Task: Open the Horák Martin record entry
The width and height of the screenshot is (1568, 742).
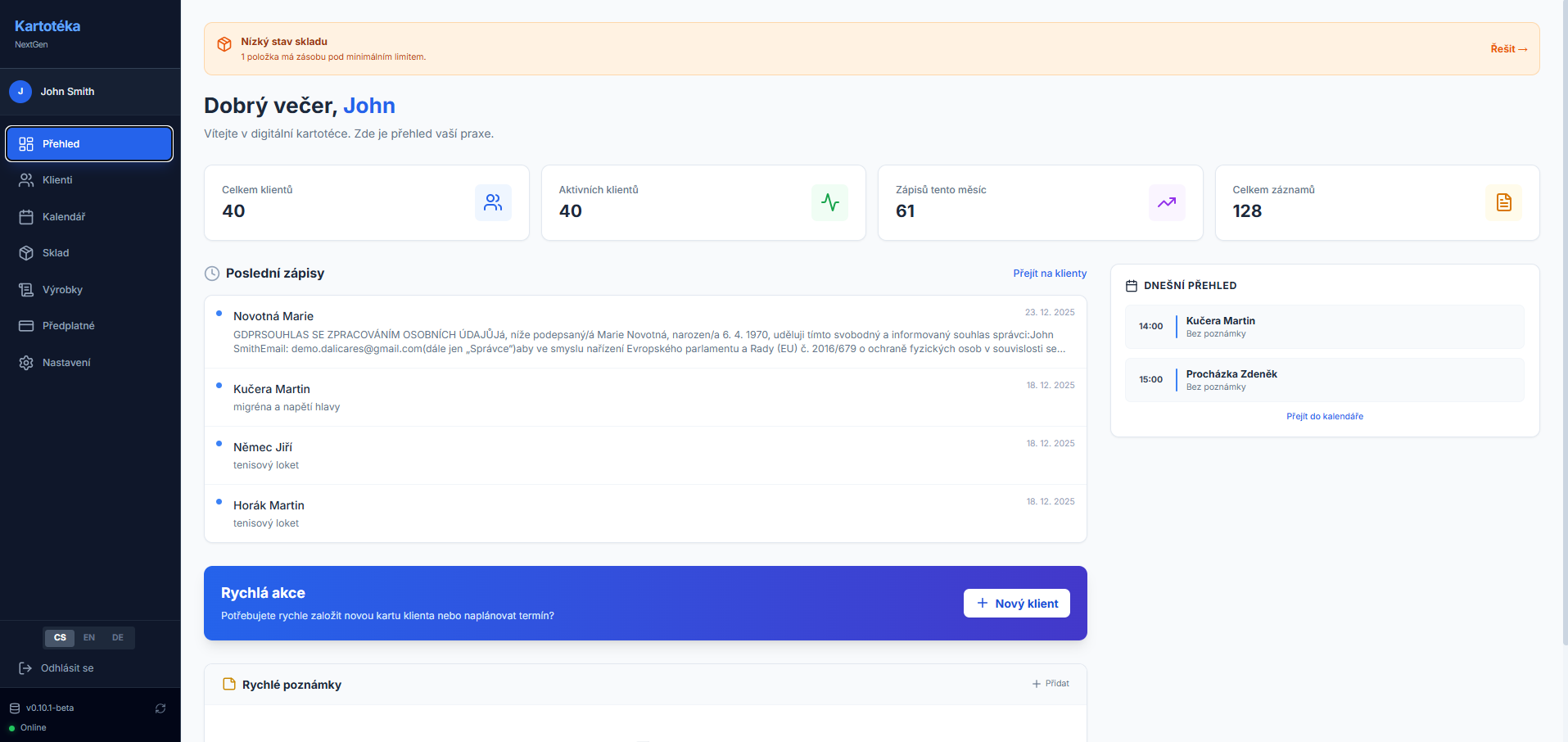Action: pyautogui.click(x=645, y=514)
